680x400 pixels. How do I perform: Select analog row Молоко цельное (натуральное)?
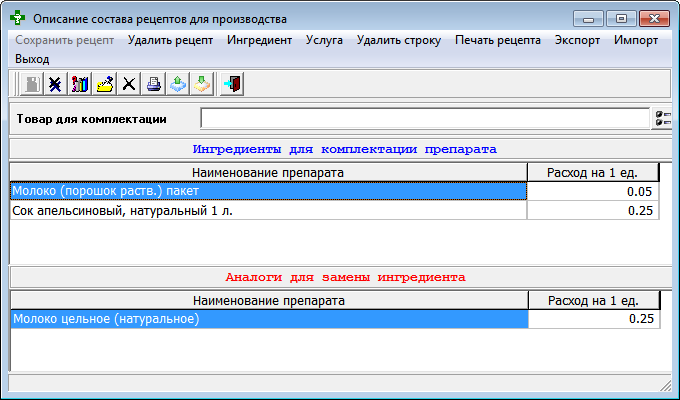tap(269, 319)
